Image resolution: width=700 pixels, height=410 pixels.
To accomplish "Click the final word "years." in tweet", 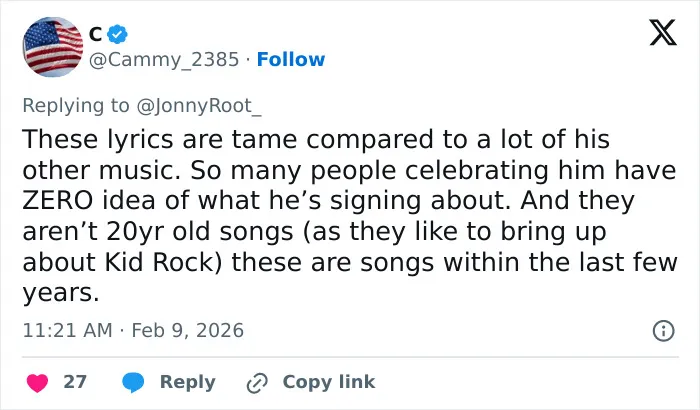I will [61, 293].
